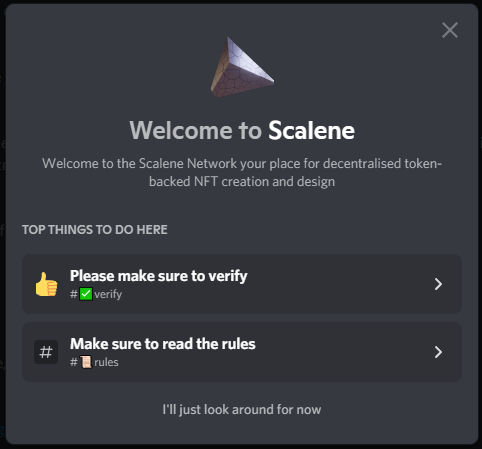Click the hash icon on the rules card
The height and width of the screenshot is (449, 482).
(46, 352)
